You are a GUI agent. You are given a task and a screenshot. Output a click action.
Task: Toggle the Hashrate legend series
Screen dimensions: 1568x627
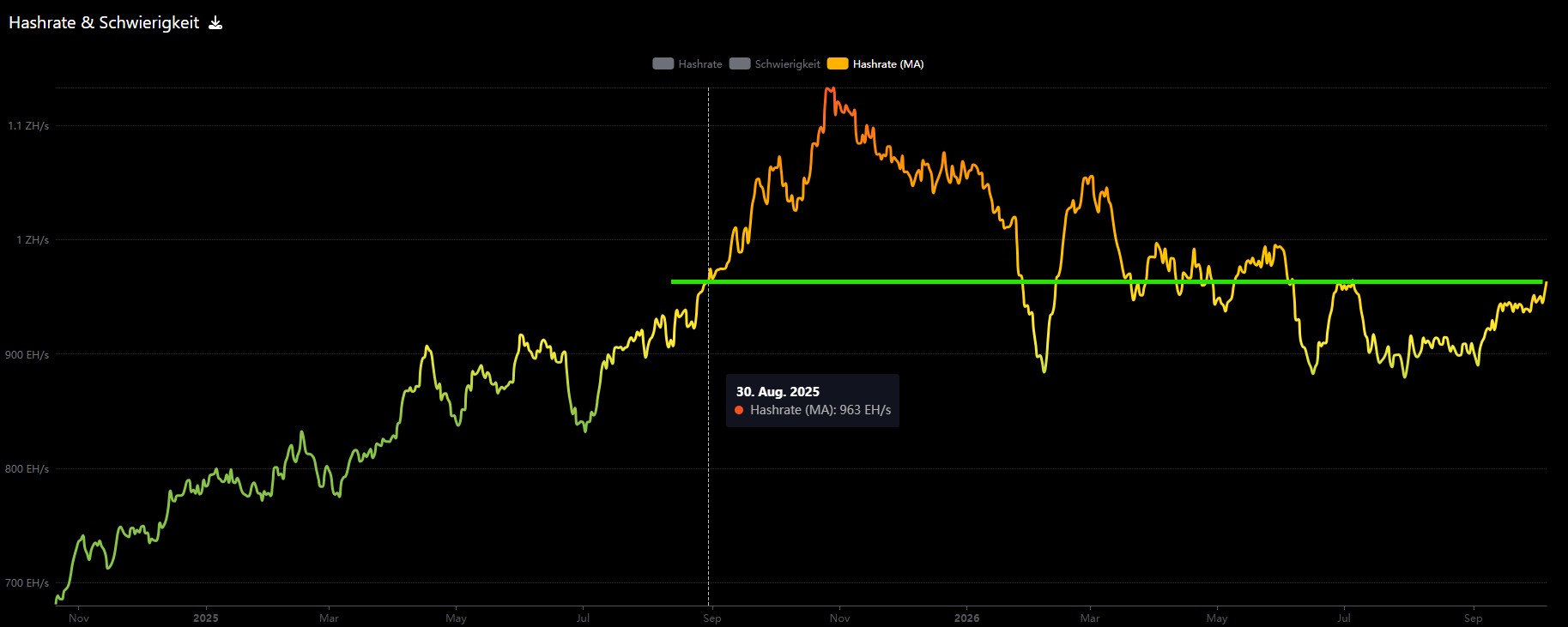coord(687,63)
